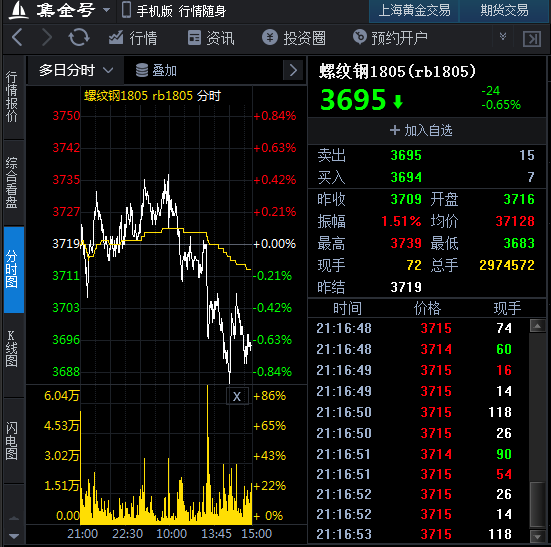Viewport: 551px width, 547px height.
Task: Click trade row 21:16:53 with volume 118
Action: [x=418, y=534]
